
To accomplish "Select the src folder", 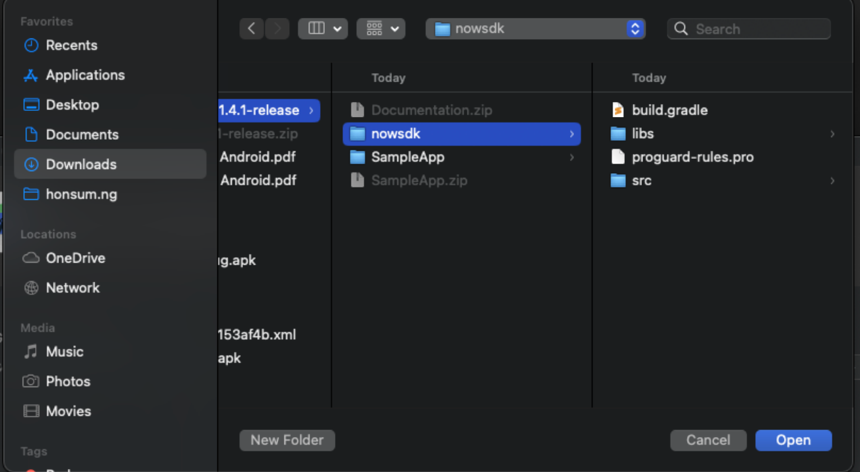I will (723, 180).
